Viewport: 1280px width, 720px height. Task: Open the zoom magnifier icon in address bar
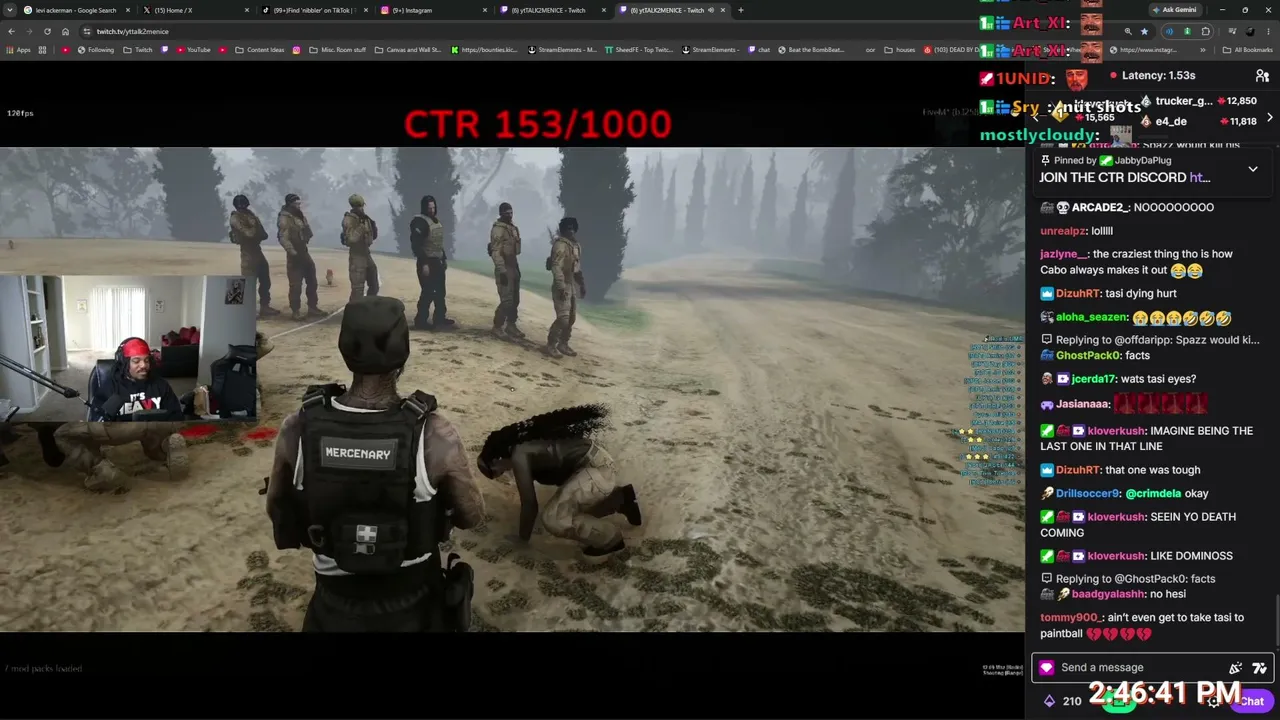1128,31
